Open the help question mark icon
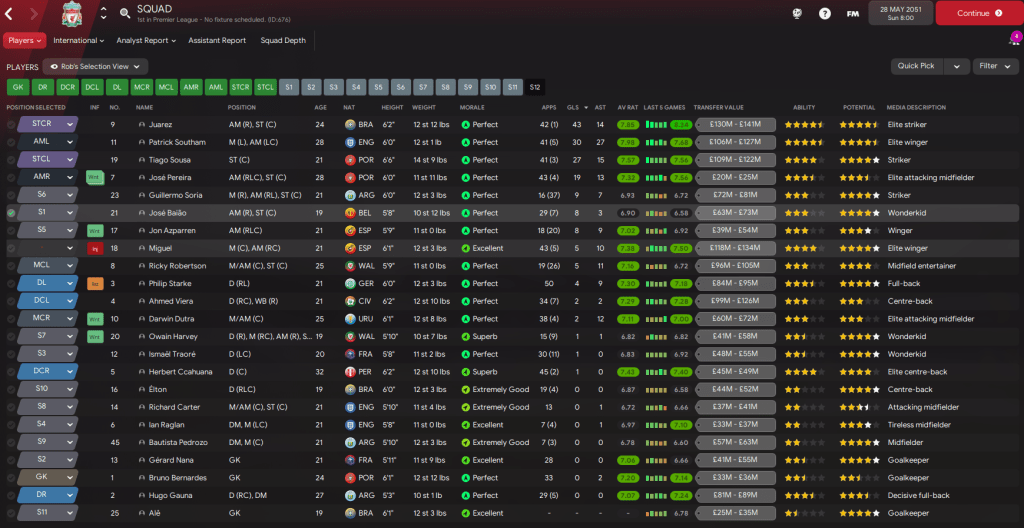This screenshot has height=528, width=1024. tap(824, 14)
